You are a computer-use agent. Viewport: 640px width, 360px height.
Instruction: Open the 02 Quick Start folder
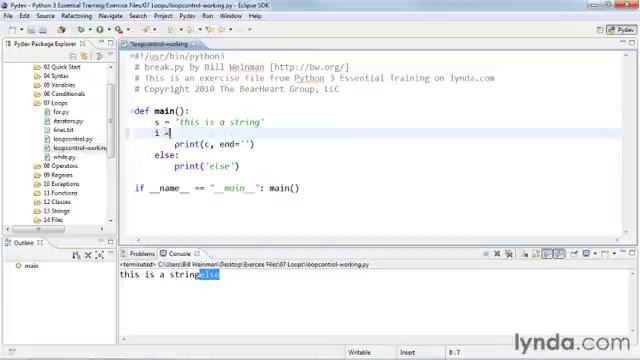pyautogui.click(x=62, y=67)
